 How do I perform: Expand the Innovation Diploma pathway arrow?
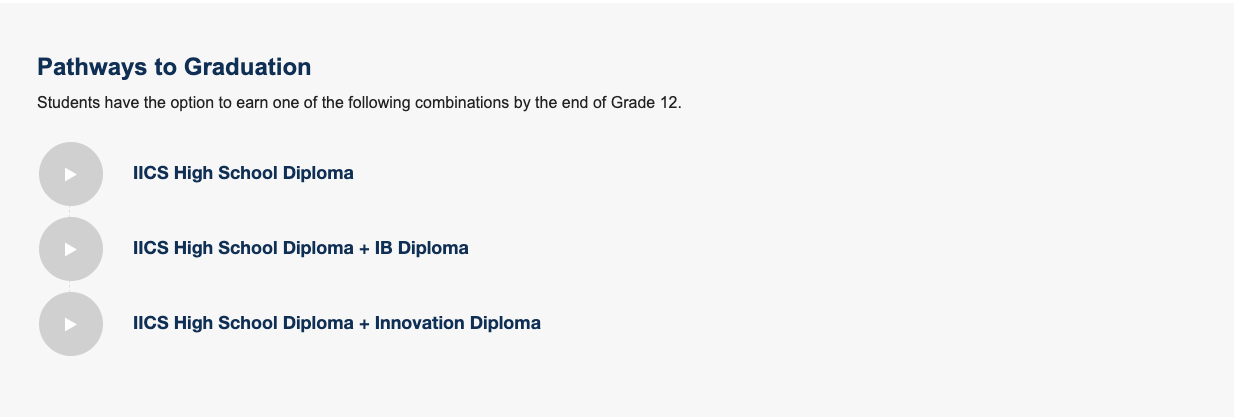click(x=71, y=324)
